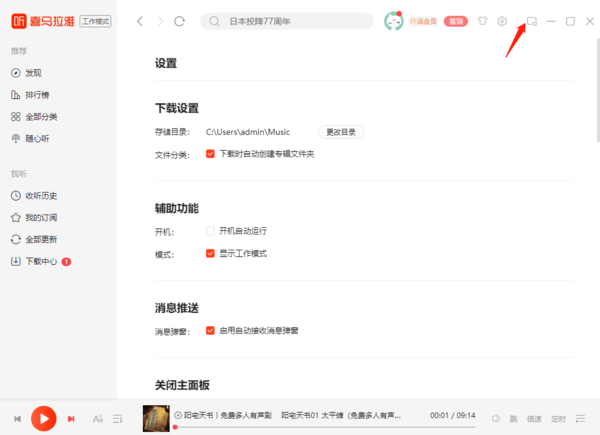The height and width of the screenshot is (435, 600).
Task: Disable 启用自动接收消息弹窗 checkbox
Action: pos(210,330)
